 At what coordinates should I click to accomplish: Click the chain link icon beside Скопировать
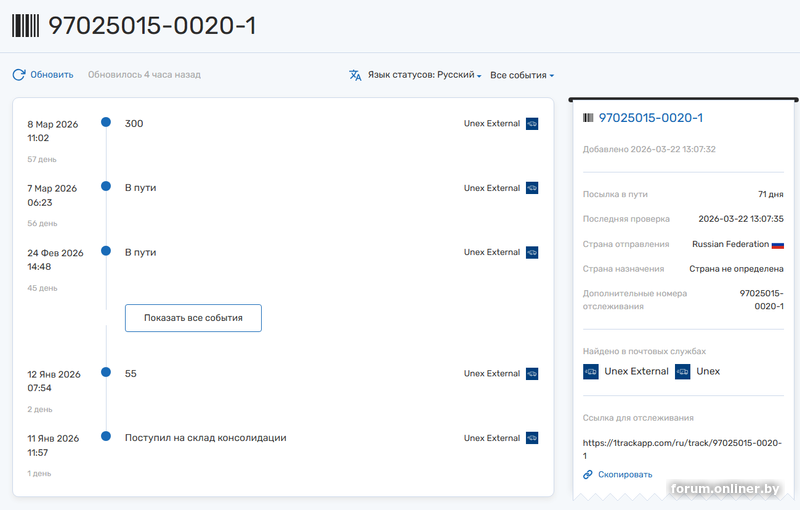pyautogui.click(x=588, y=475)
